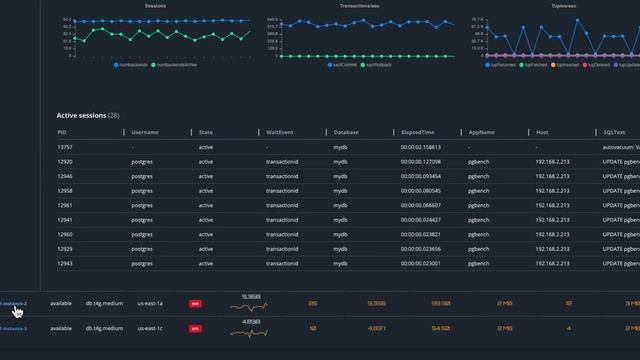The width and height of the screenshot is (640, 360).
Task: Sort sessions by the PID column header
Action: (62, 132)
